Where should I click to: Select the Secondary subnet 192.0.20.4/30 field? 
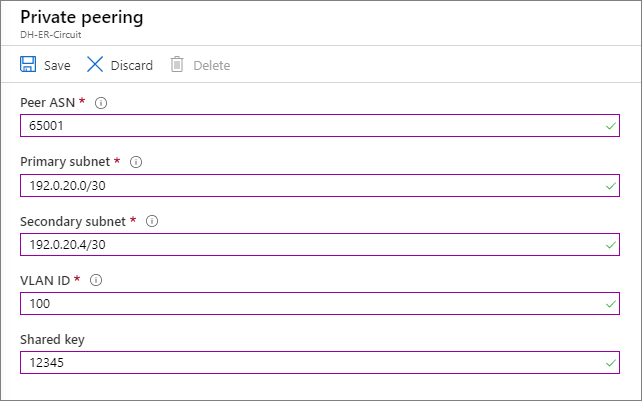(300, 244)
